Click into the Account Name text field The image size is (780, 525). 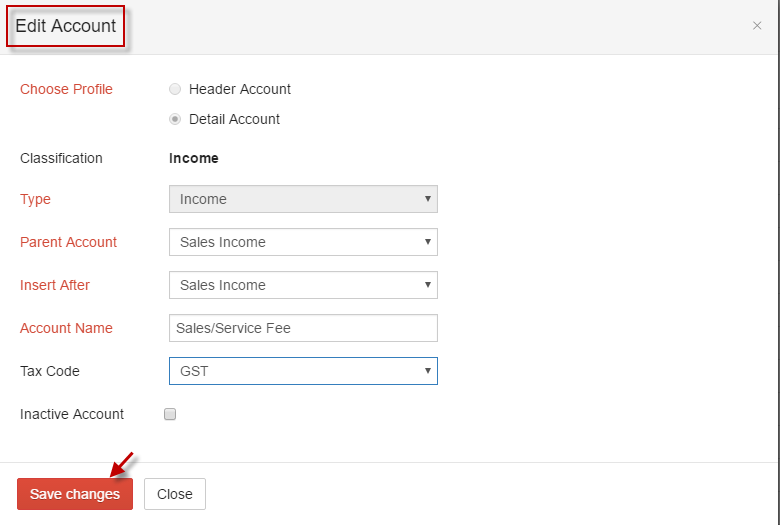click(x=303, y=328)
